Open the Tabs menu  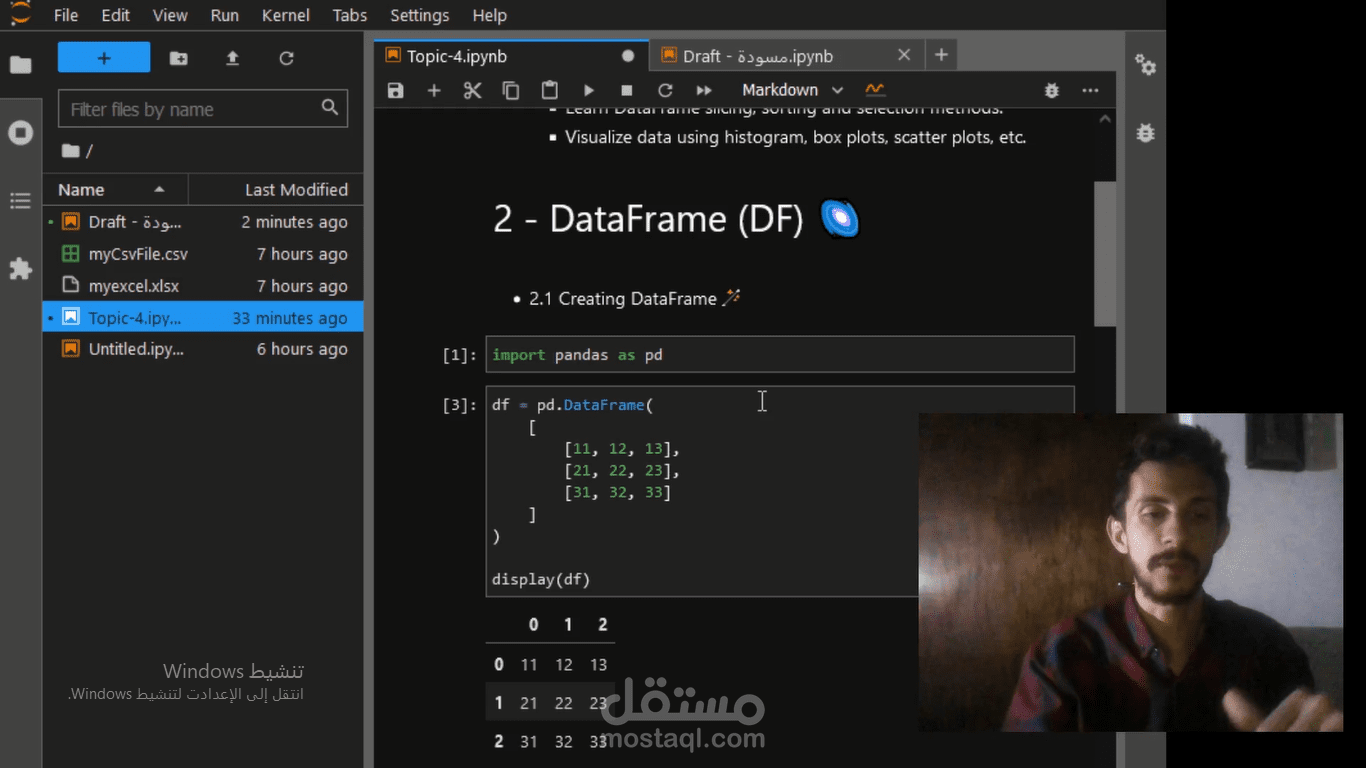[350, 15]
